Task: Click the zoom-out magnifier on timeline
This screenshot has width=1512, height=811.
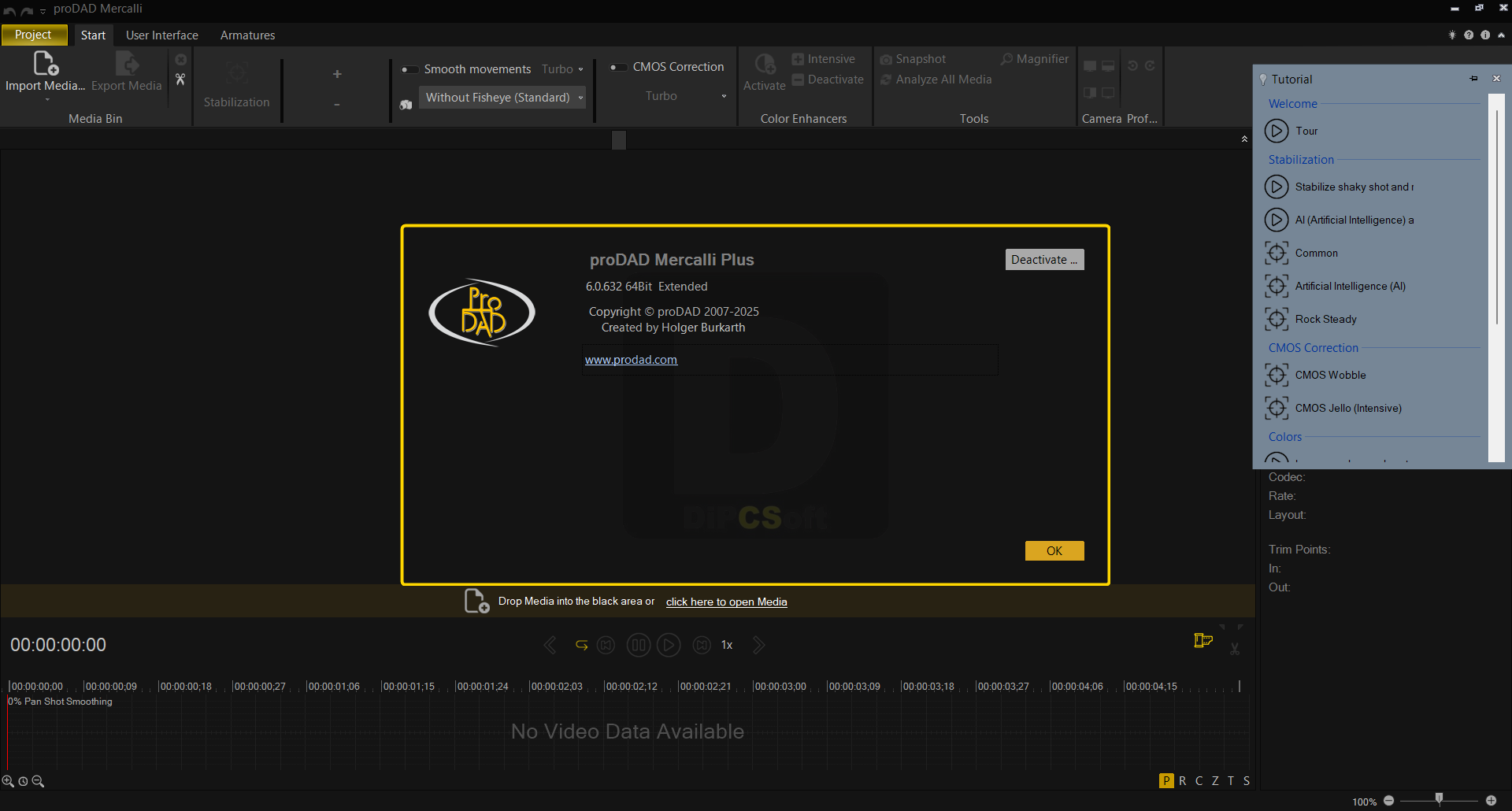Action: click(38, 781)
